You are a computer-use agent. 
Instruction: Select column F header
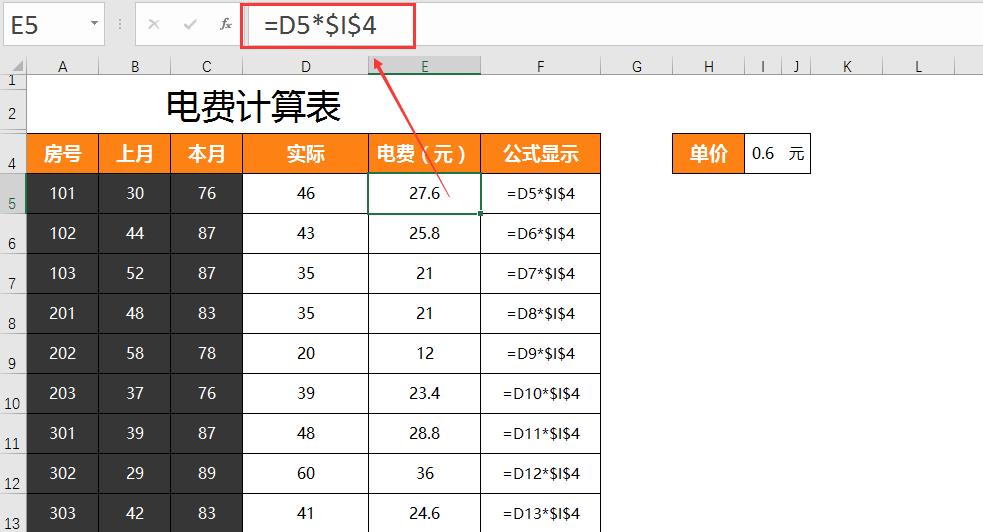click(541, 66)
